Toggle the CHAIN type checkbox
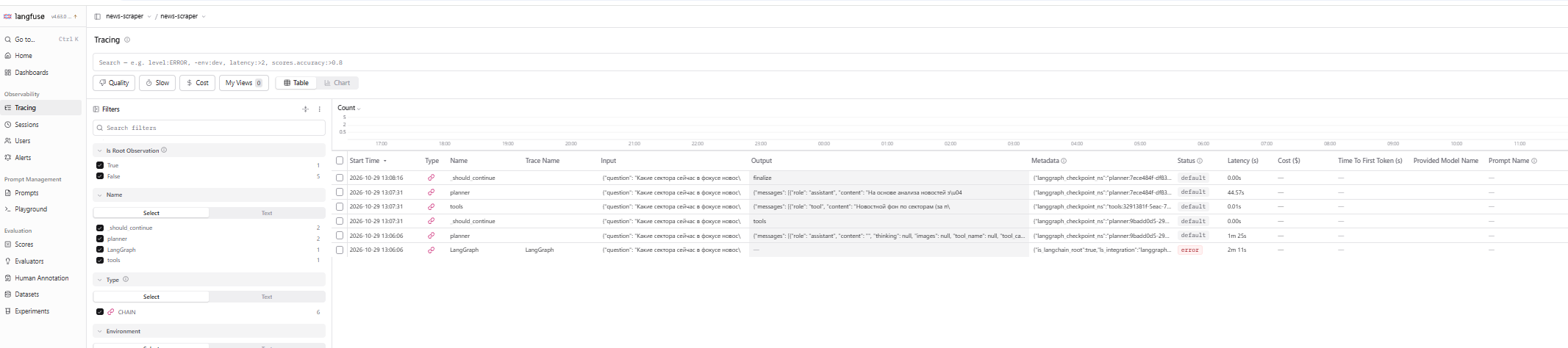Image resolution: width=1568 pixels, height=348 pixels. click(x=100, y=312)
